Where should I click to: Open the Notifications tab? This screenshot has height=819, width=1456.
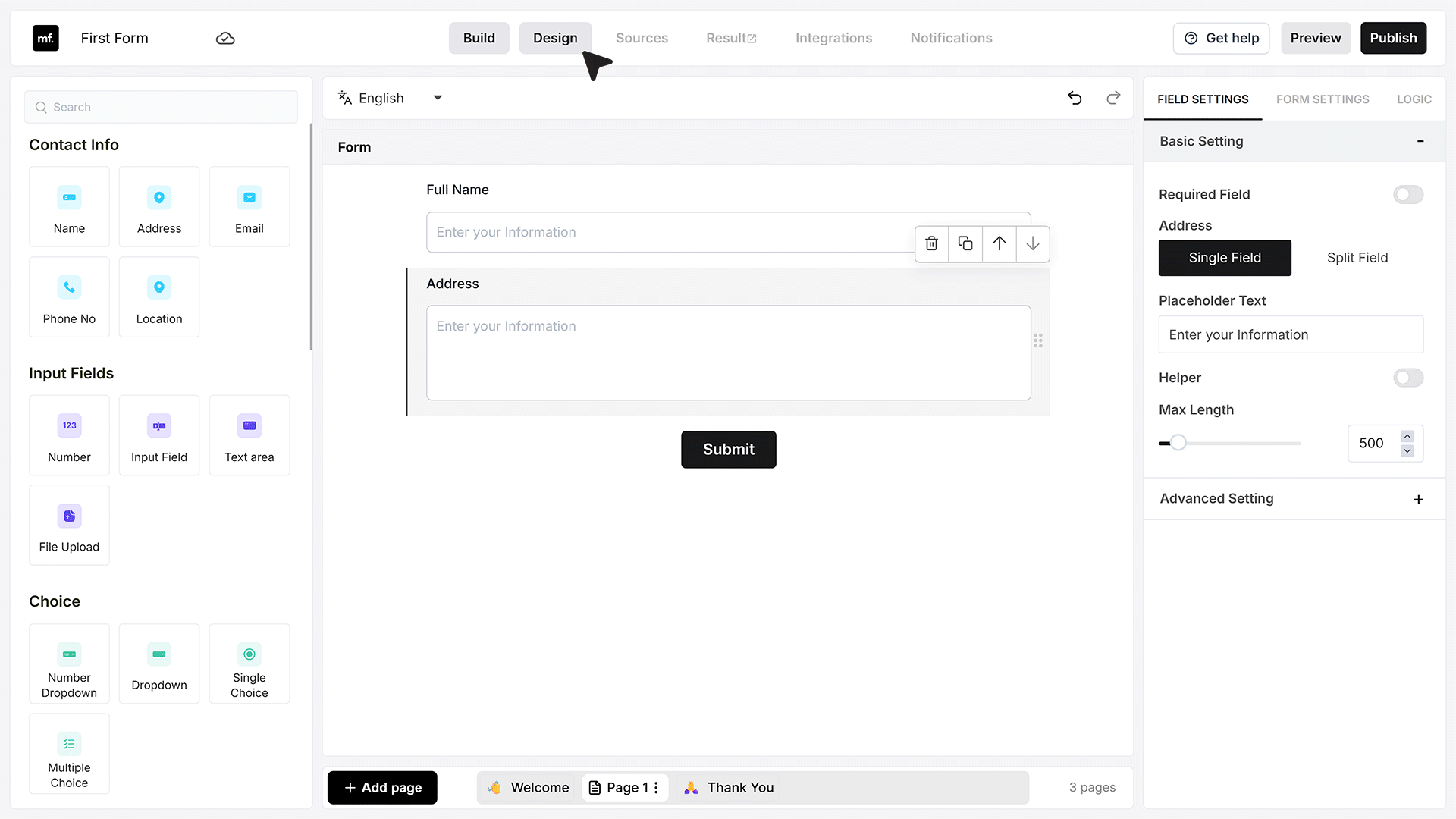pyautogui.click(x=951, y=38)
